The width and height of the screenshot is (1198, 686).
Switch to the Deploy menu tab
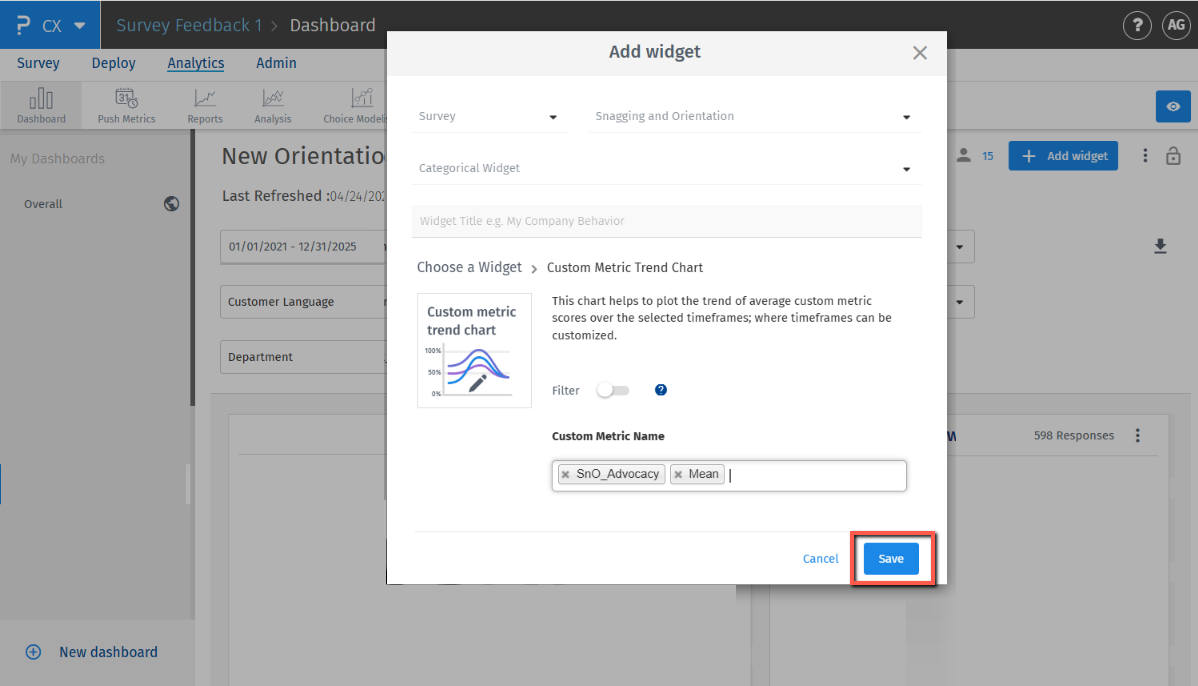113,63
